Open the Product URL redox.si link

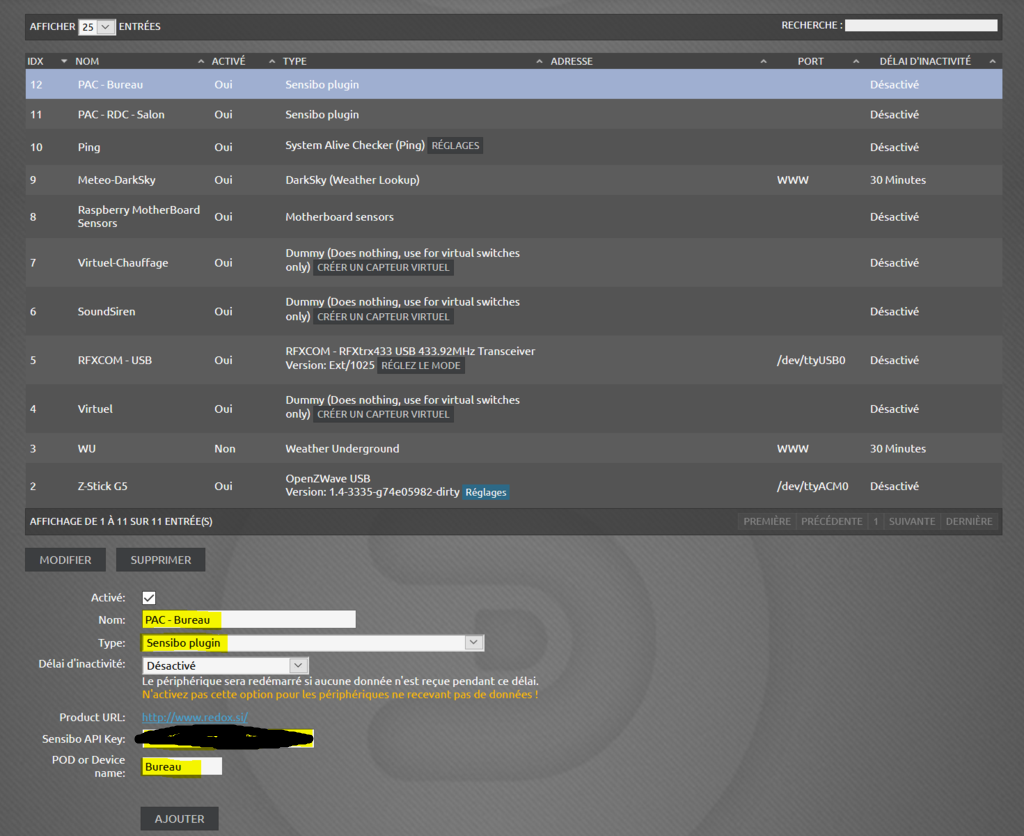194,717
